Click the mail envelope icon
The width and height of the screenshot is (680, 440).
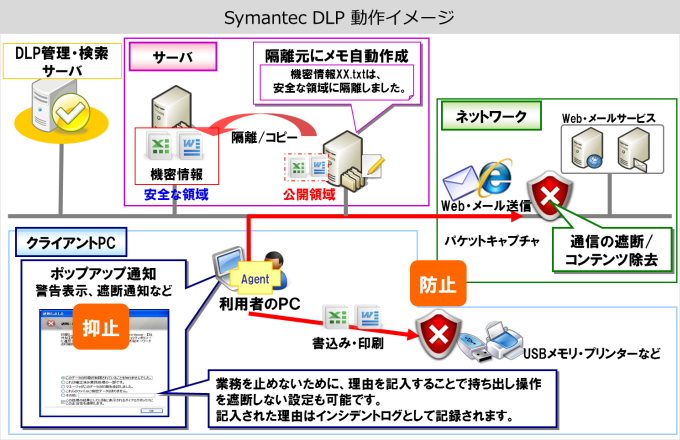pos(460,183)
